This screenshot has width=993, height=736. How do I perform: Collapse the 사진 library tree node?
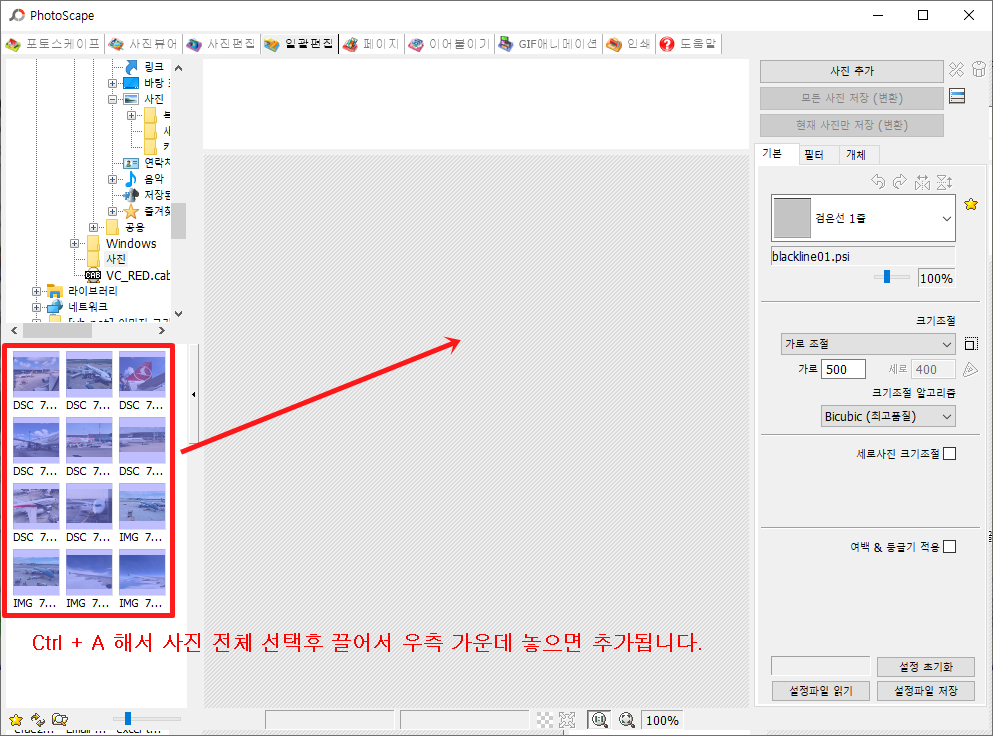click(112, 99)
